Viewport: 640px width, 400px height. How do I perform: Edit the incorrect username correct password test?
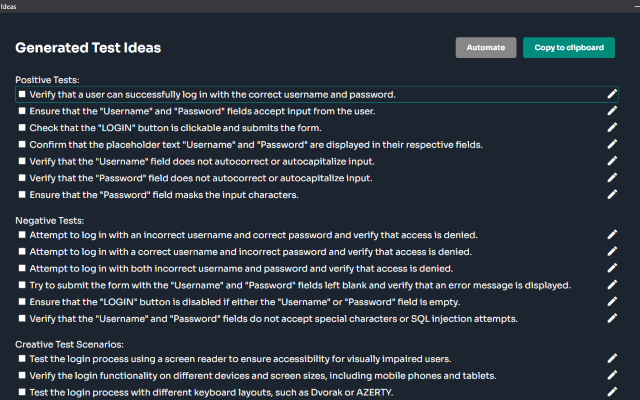click(613, 235)
